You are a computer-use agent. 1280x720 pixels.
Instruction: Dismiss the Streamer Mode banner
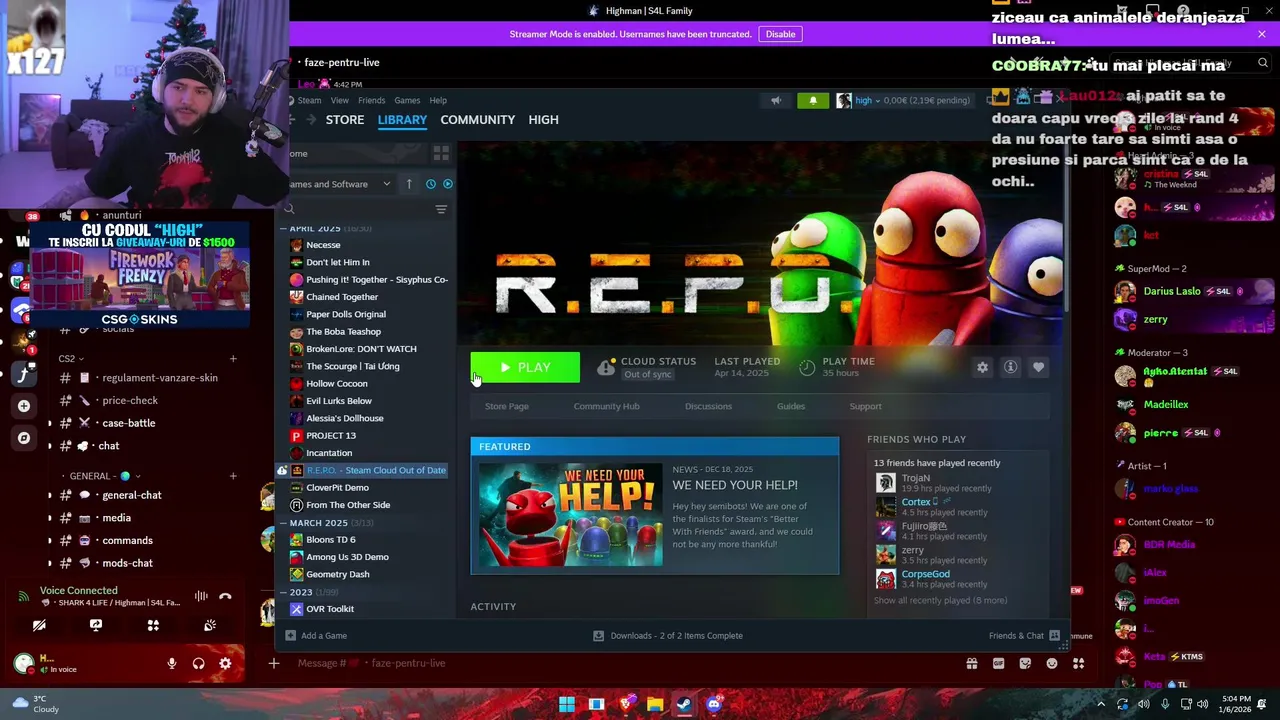pyautogui.click(x=1261, y=34)
